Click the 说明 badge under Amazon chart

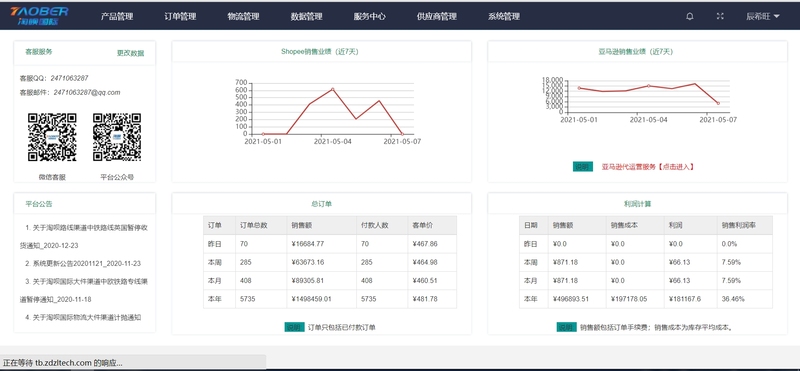tap(583, 167)
